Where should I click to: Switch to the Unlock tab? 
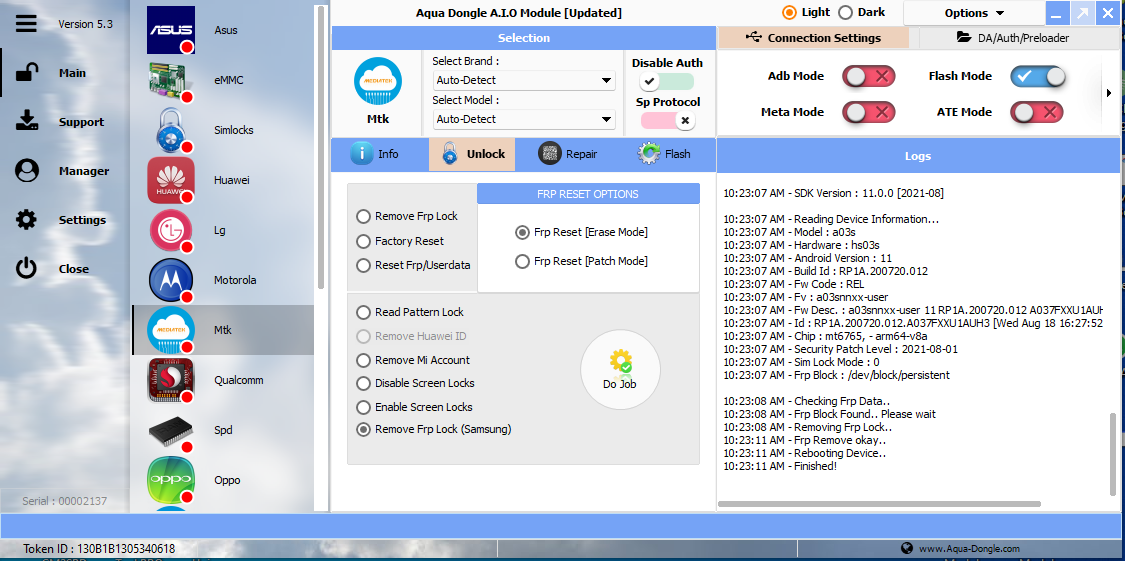pyautogui.click(x=472, y=154)
